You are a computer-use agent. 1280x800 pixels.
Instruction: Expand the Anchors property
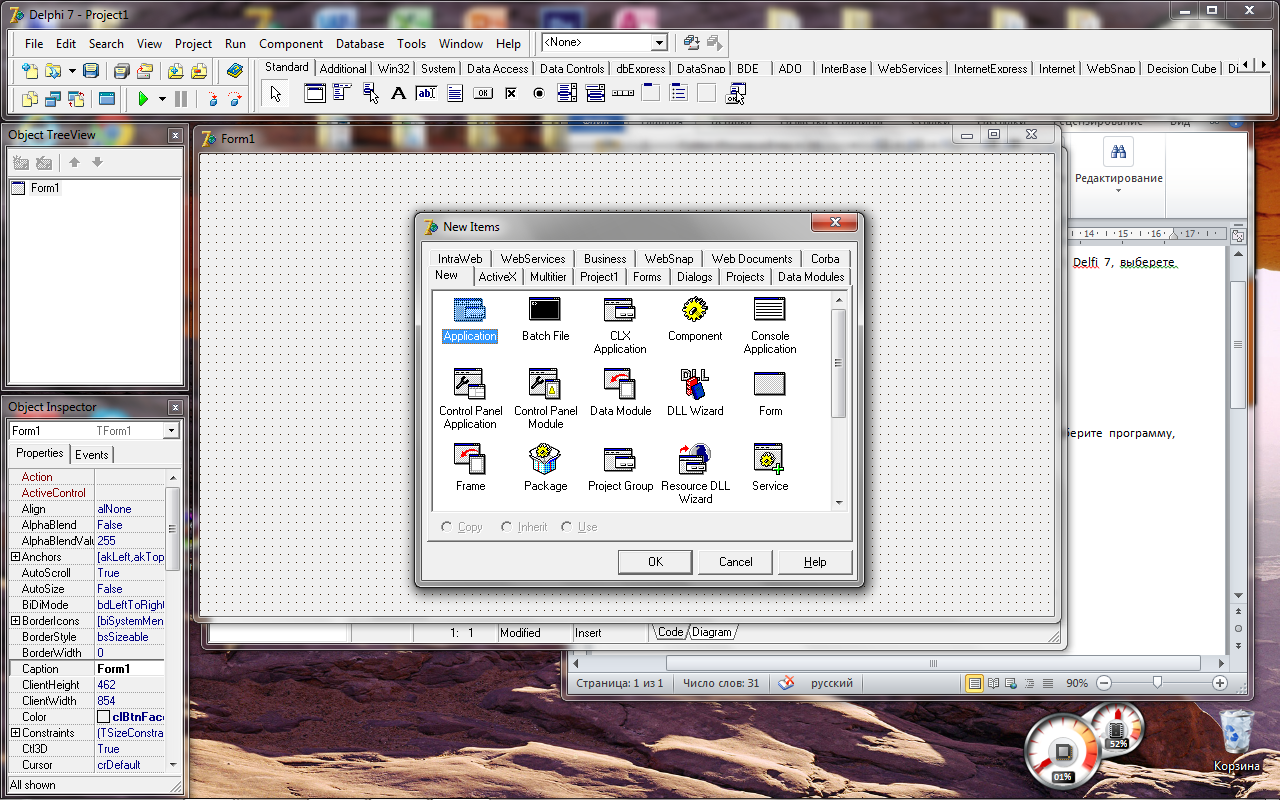(15, 557)
